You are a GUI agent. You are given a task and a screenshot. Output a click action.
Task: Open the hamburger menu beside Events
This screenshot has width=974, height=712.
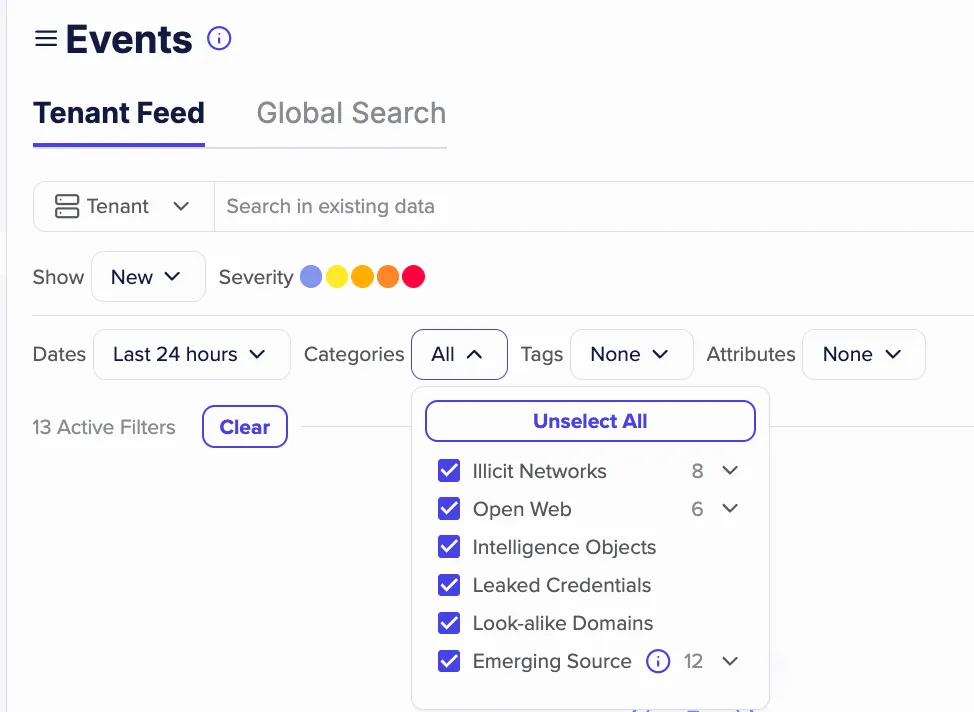45,39
